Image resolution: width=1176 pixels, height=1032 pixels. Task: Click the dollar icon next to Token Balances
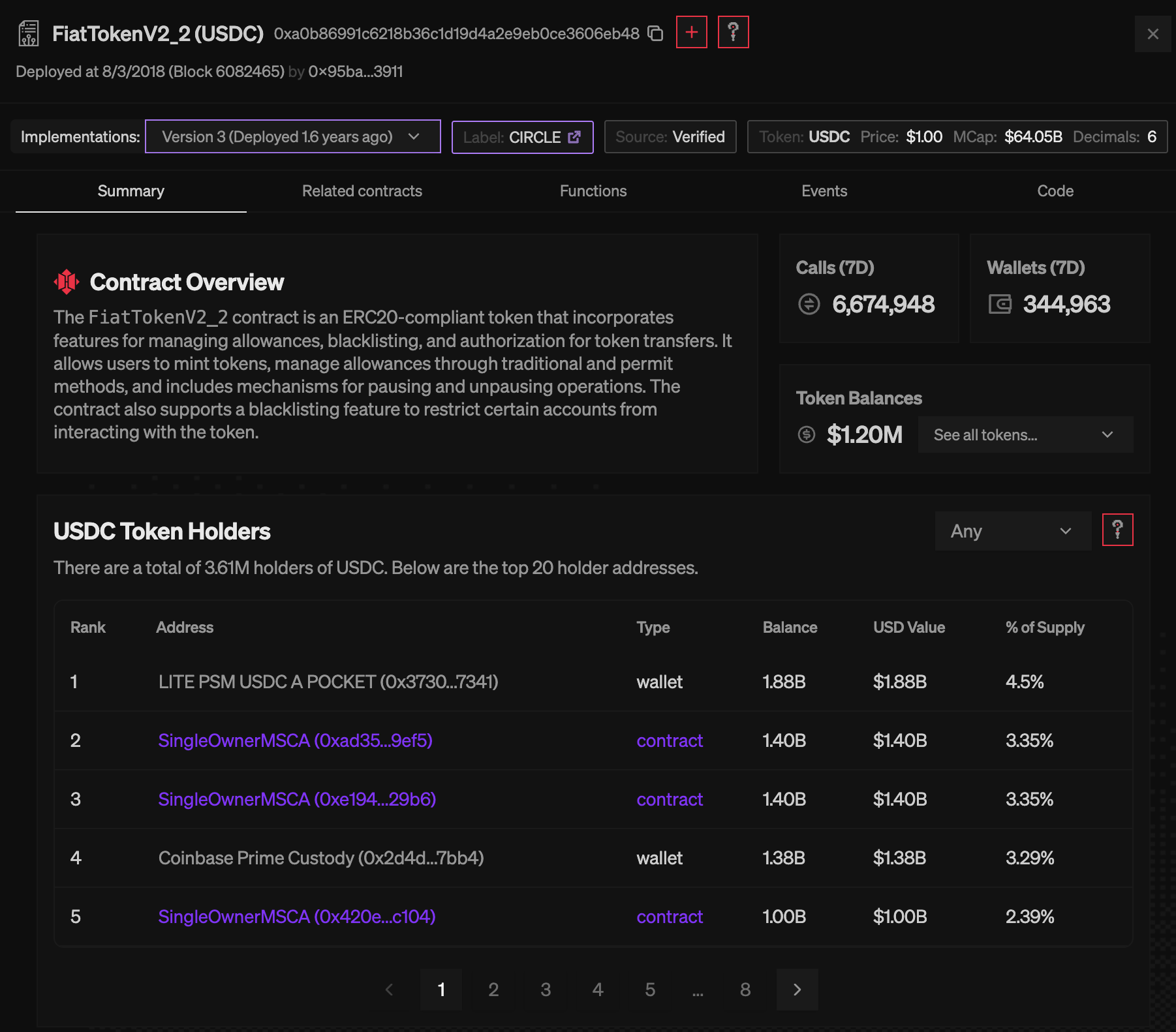click(807, 434)
